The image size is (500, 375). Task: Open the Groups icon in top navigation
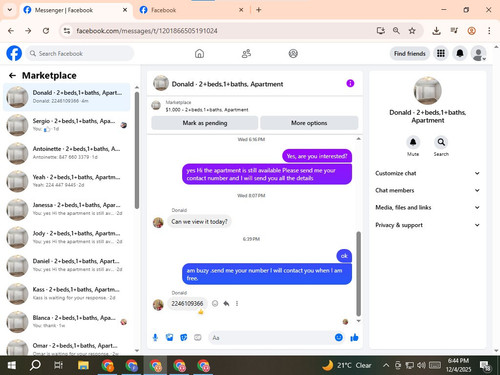[293, 53]
